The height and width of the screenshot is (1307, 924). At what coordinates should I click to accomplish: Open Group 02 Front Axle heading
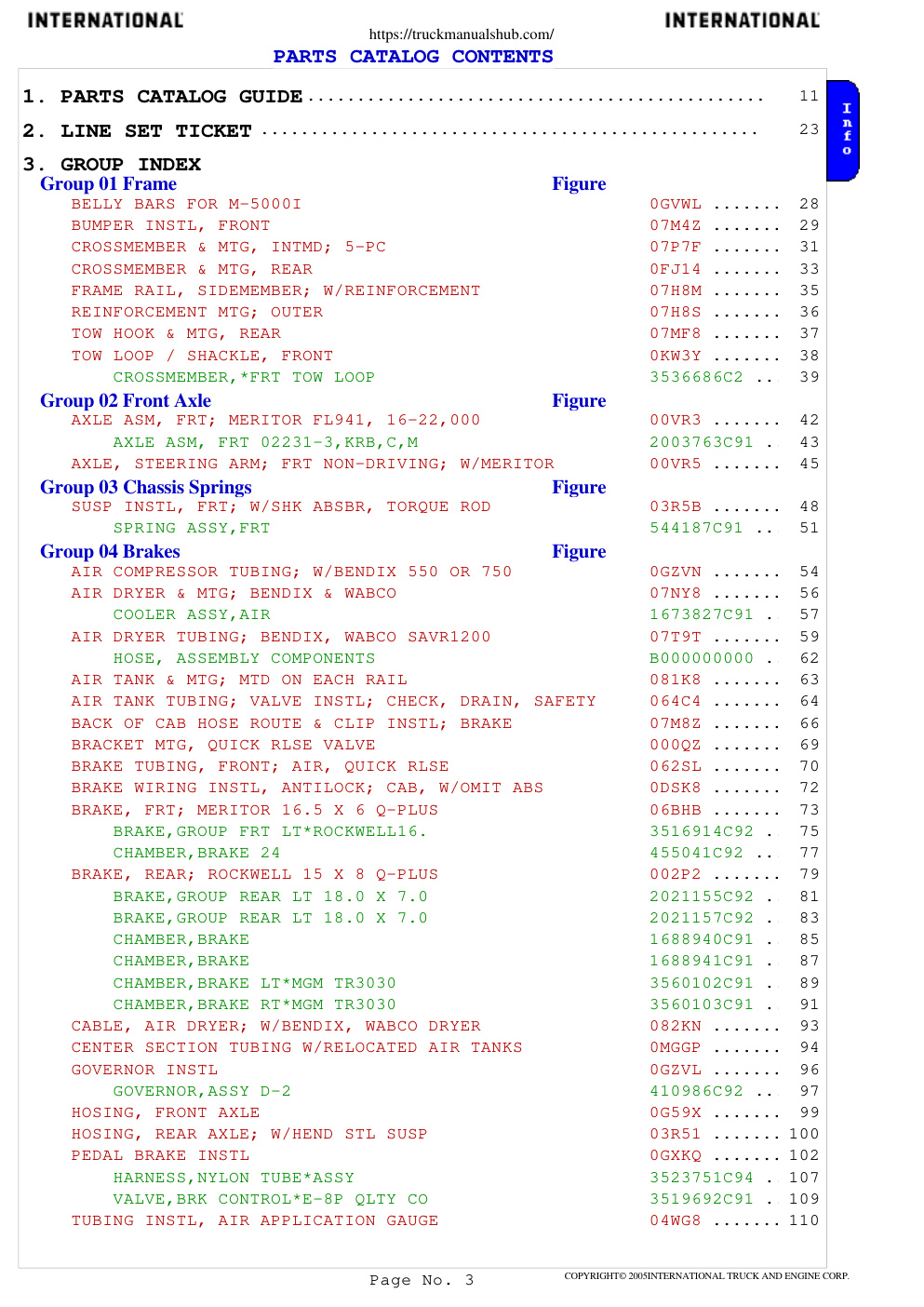click(126, 401)
